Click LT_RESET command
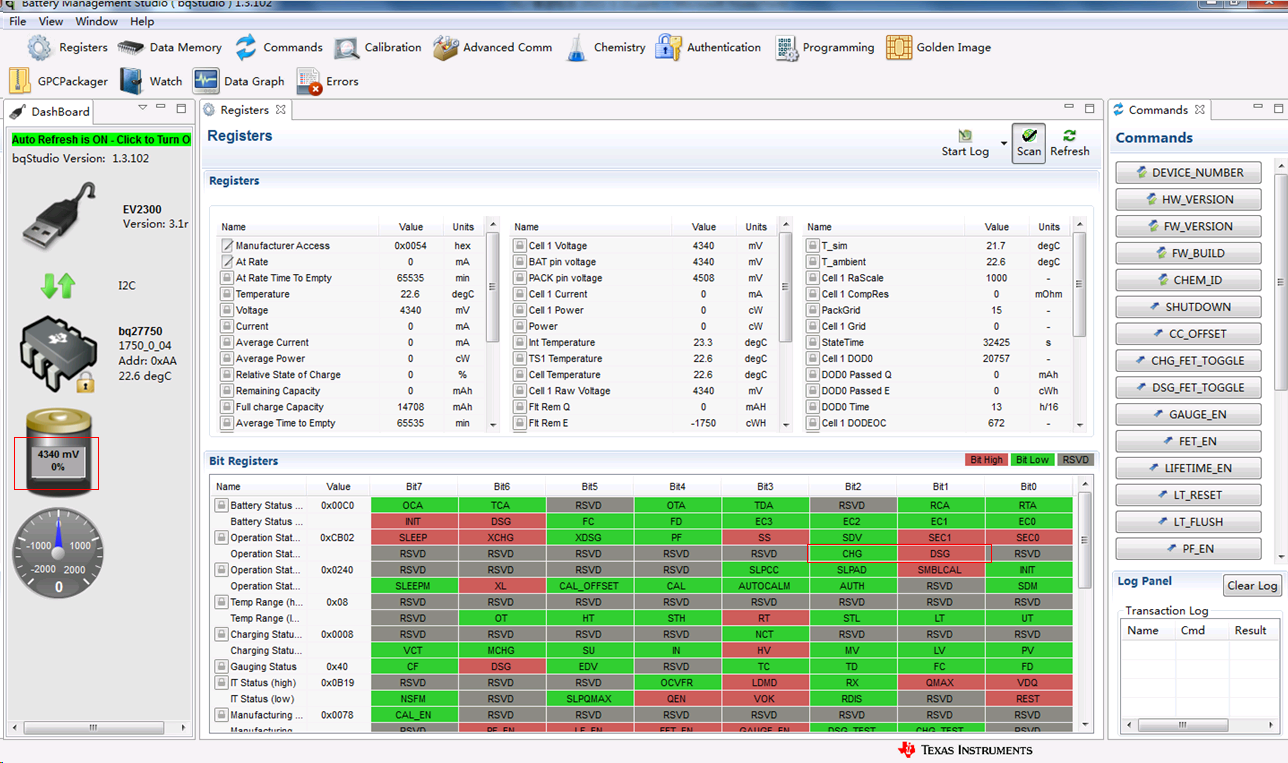The width and height of the screenshot is (1288, 763). coord(1188,496)
